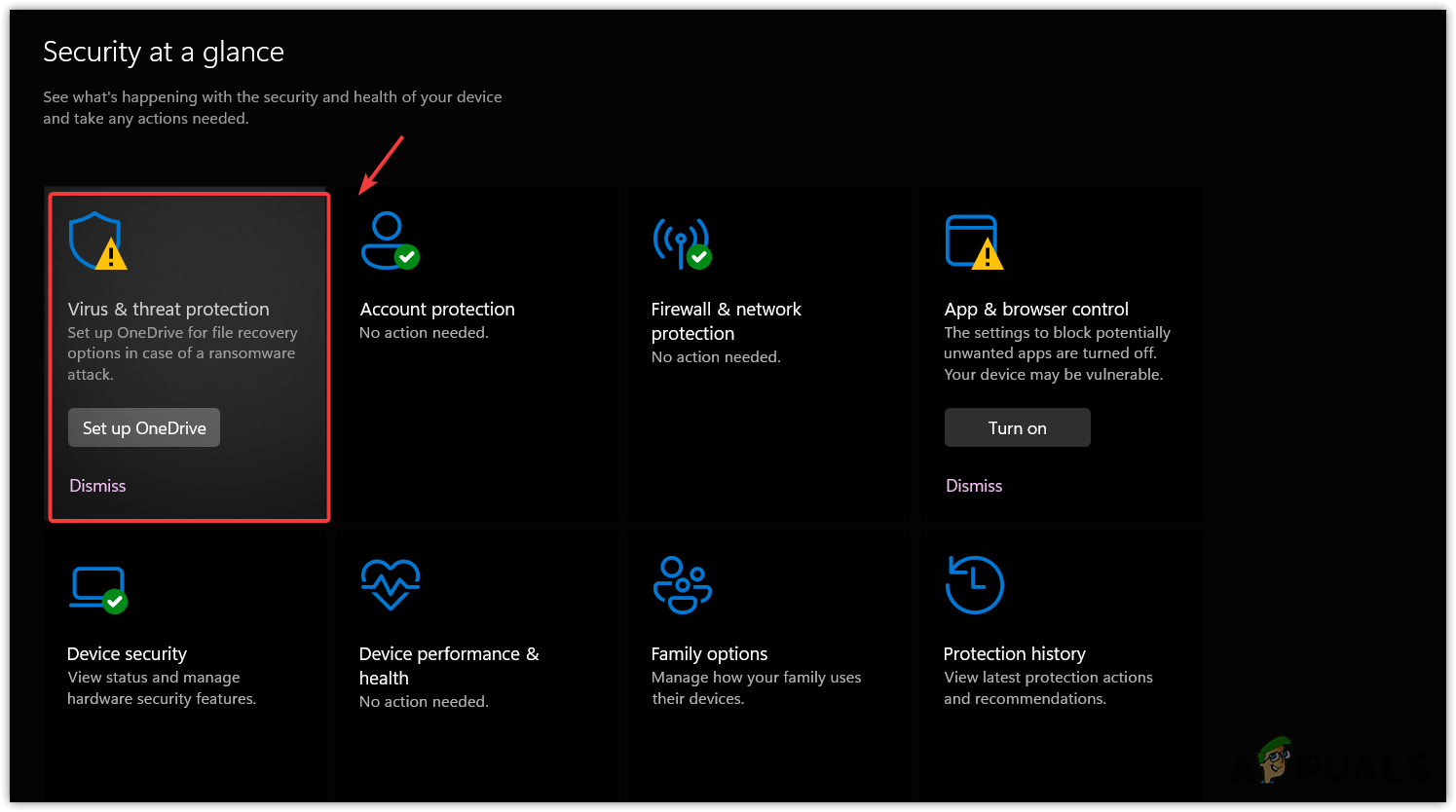This screenshot has height=812, width=1456.
Task: Dismiss the App & browser control warning
Action: click(974, 486)
